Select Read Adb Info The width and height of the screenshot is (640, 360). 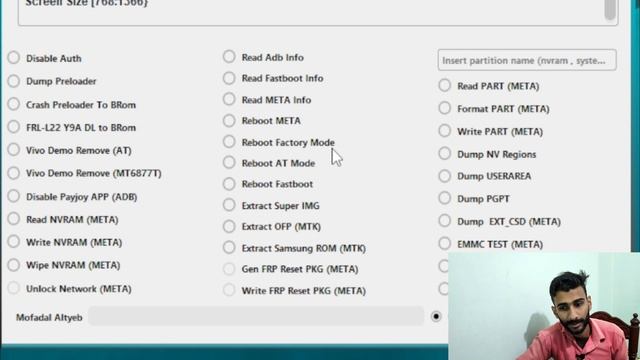(229, 57)
